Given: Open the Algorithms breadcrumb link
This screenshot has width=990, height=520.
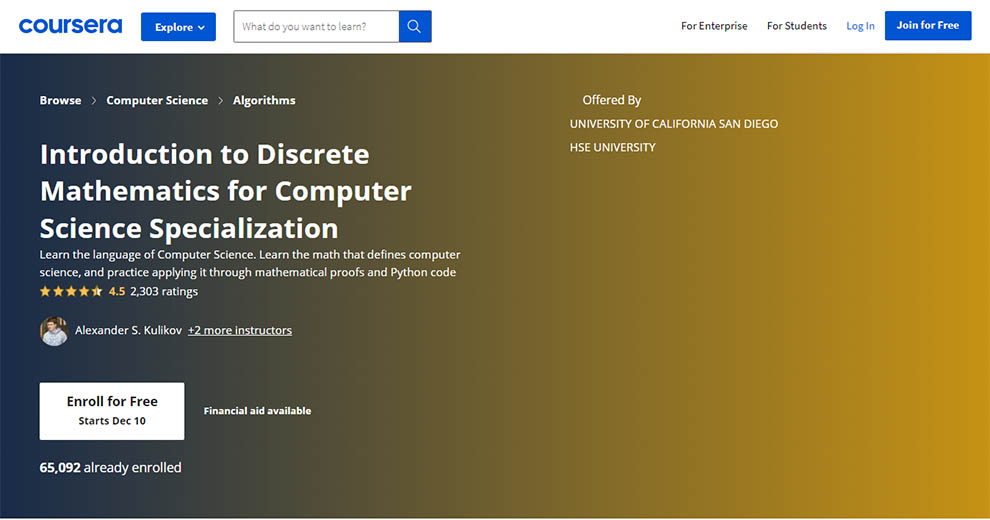Looking at the screenshot, I should (264, 101).
